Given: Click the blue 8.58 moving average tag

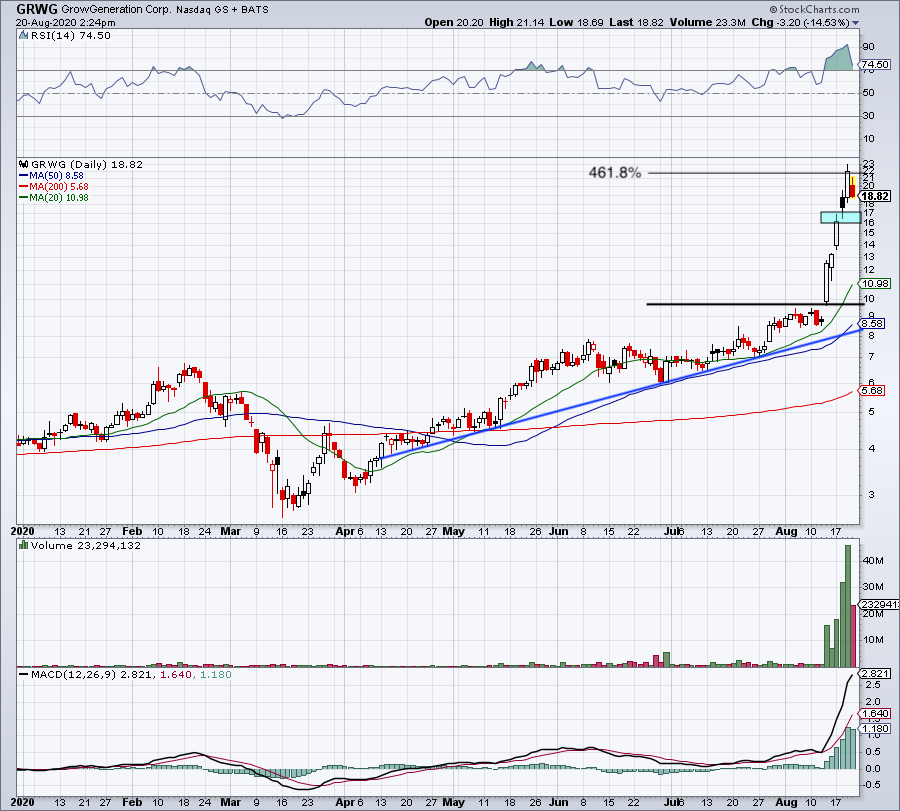Looking at the screenshot, I should (x=873, y=324).
